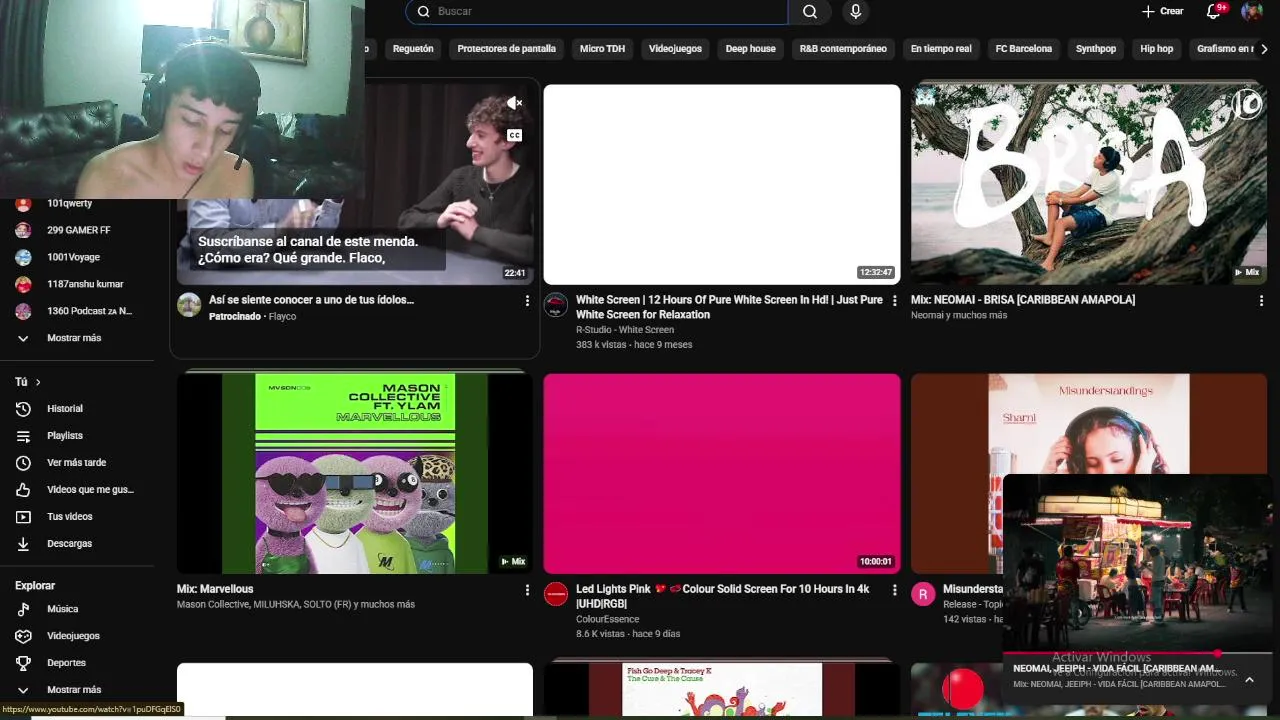Open Led Lights Pink video thumbnail

pos(722,473)
